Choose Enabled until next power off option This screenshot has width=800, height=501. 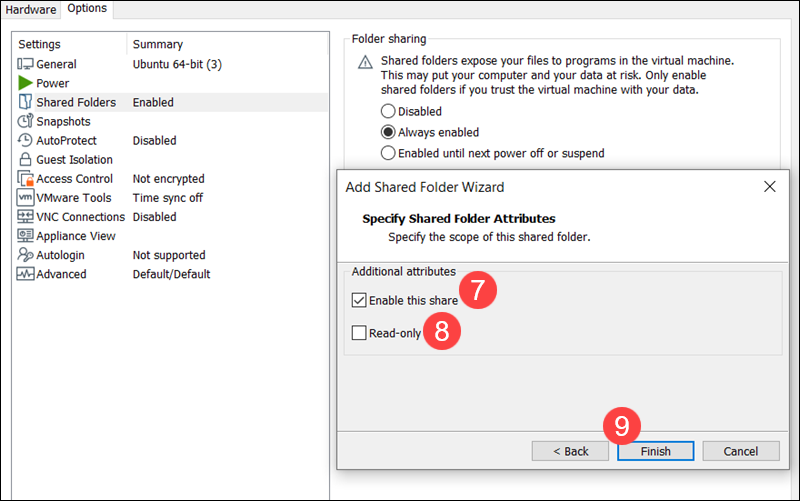[388, 153]
